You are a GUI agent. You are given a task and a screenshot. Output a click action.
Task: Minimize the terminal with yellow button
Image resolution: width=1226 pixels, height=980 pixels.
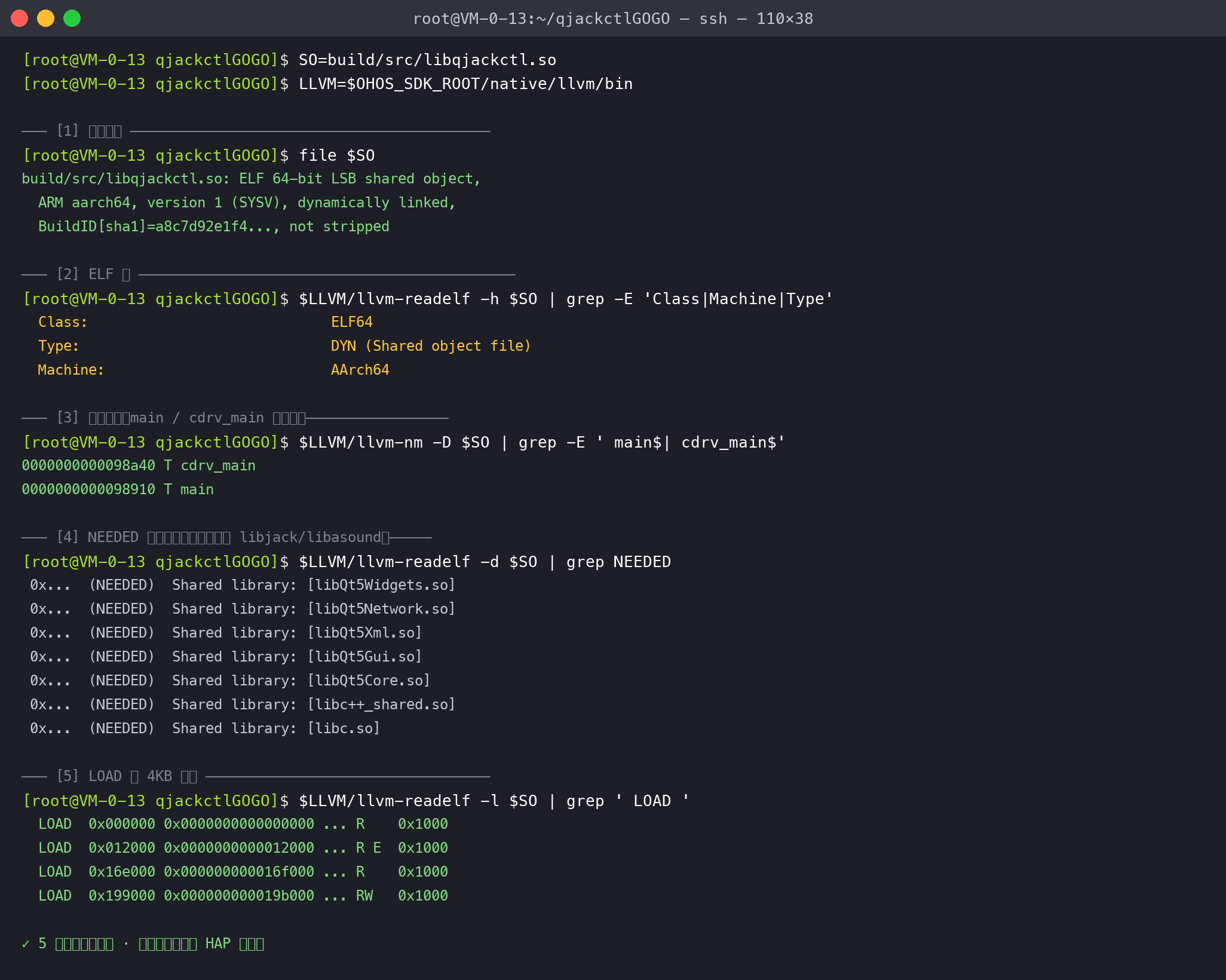[46, 19]
